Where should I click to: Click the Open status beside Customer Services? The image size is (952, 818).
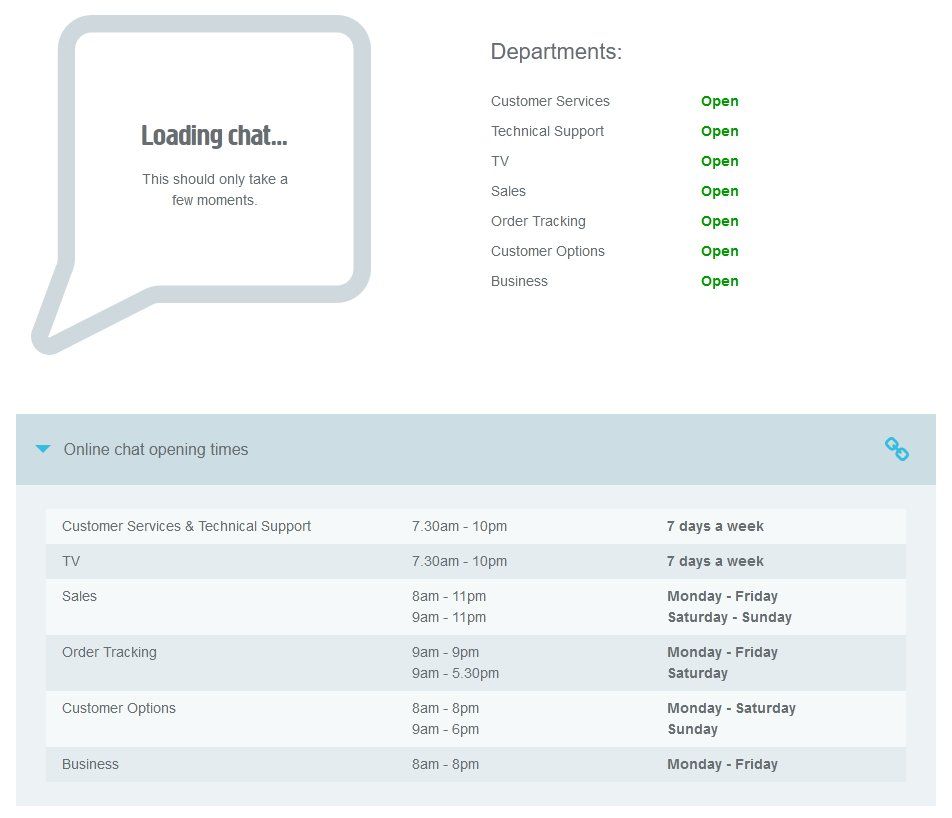pyautogui.click(x=719, y=101)
